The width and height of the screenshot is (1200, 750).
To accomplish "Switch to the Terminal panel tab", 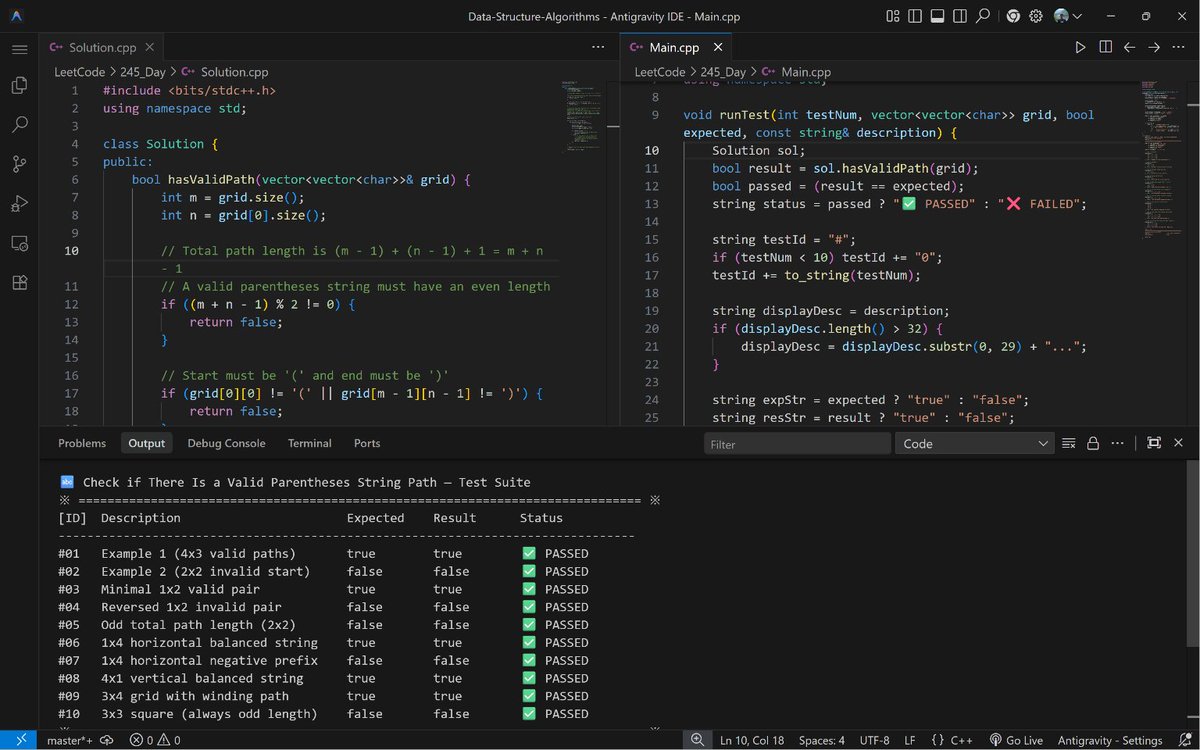I will pyautogui.click(x=310, y=443).
